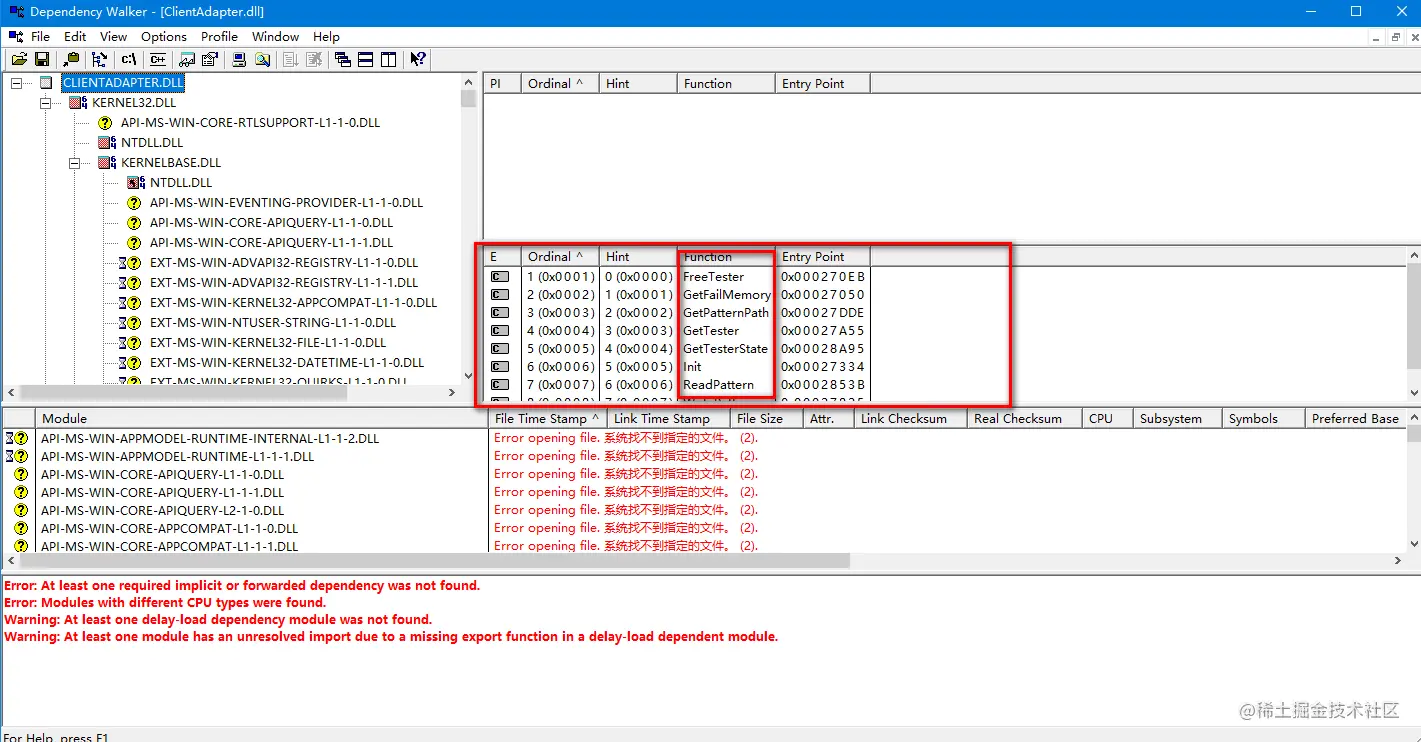This screenshot has width=1421, height=742.
Task: Click question icon beside API-MS-WIN-CORE-RTLSUPPORT-L1-1-0.DLL
Action: point(106,122)
